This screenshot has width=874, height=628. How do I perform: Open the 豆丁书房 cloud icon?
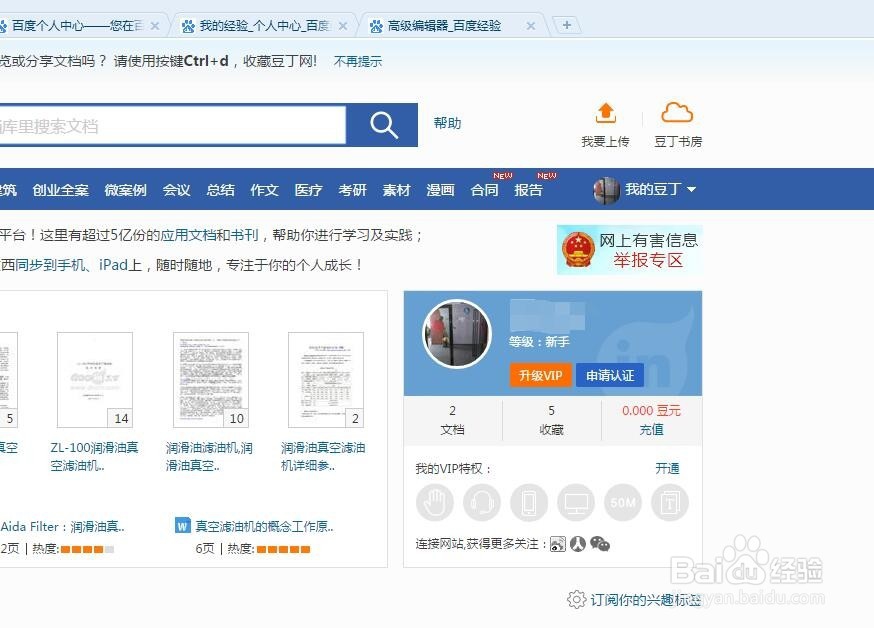click(x=677, y=113)
